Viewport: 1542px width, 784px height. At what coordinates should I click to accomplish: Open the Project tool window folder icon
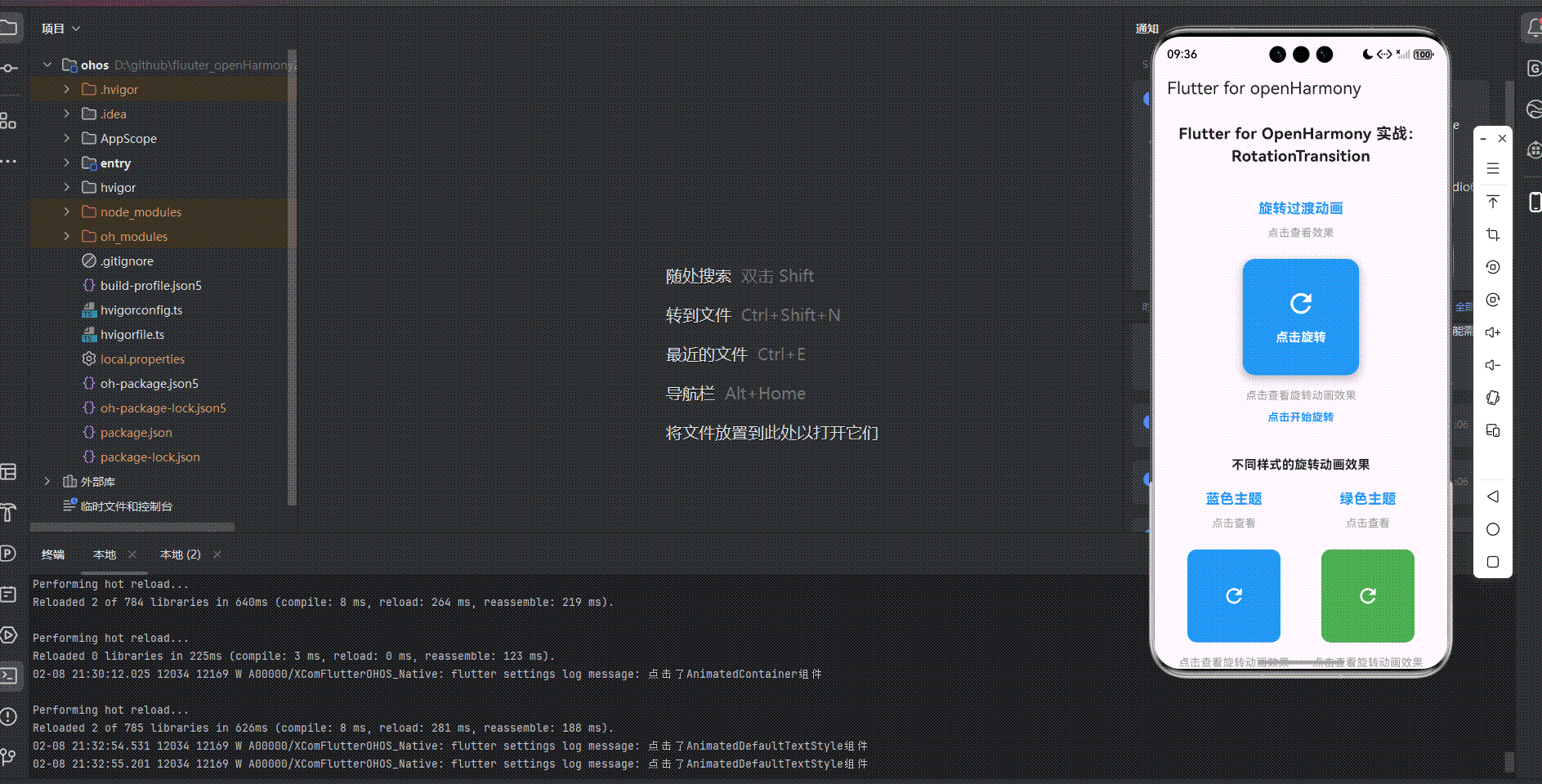[x=8, y=29]
